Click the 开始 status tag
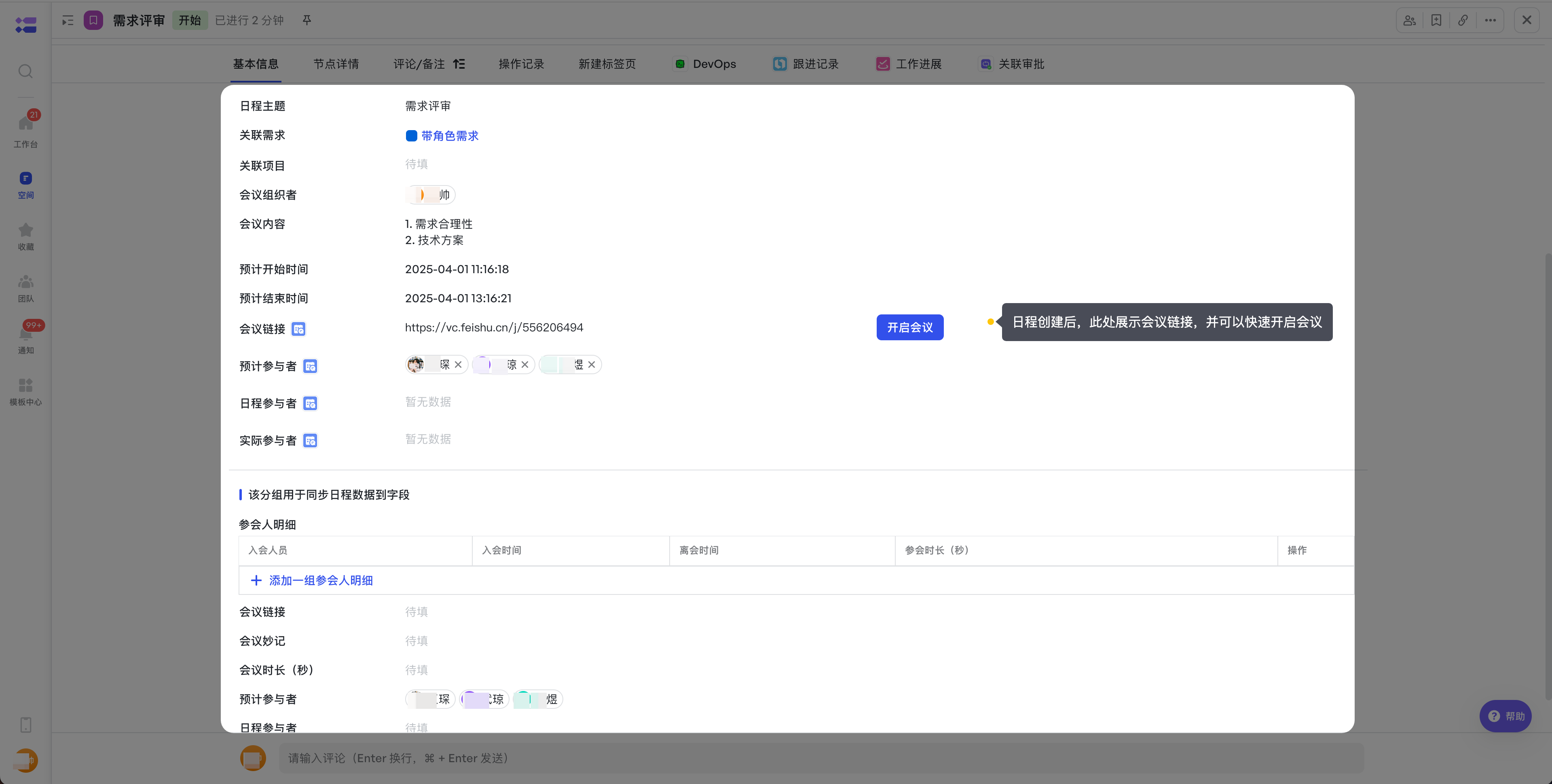This screenshot has height=784, width=1552. click(190, 21)
